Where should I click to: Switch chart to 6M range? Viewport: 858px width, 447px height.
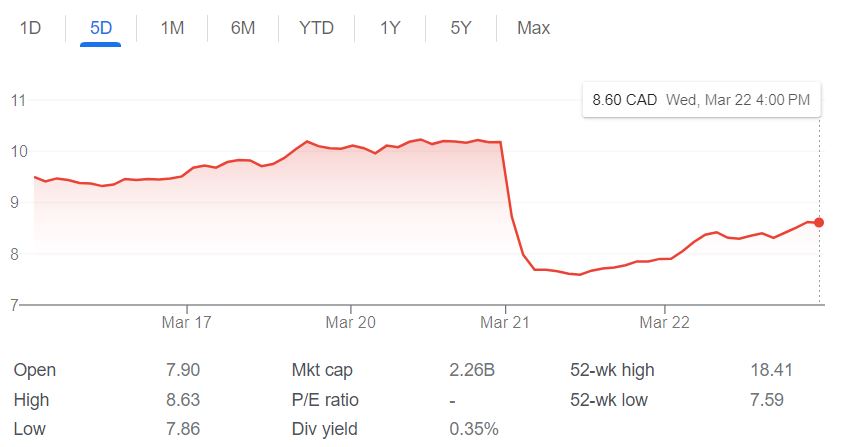243,28
